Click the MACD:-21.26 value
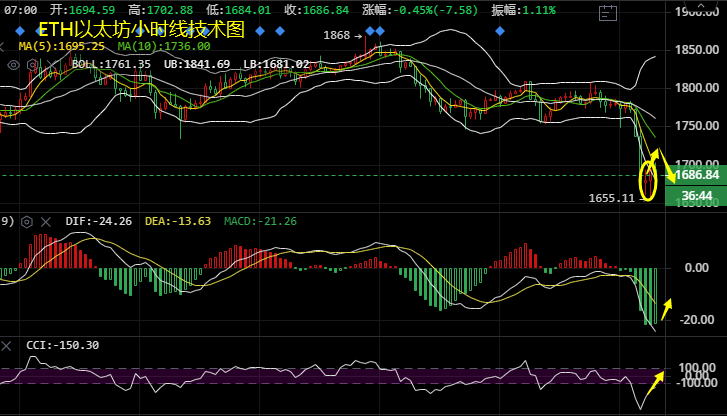 coord(261,221)
